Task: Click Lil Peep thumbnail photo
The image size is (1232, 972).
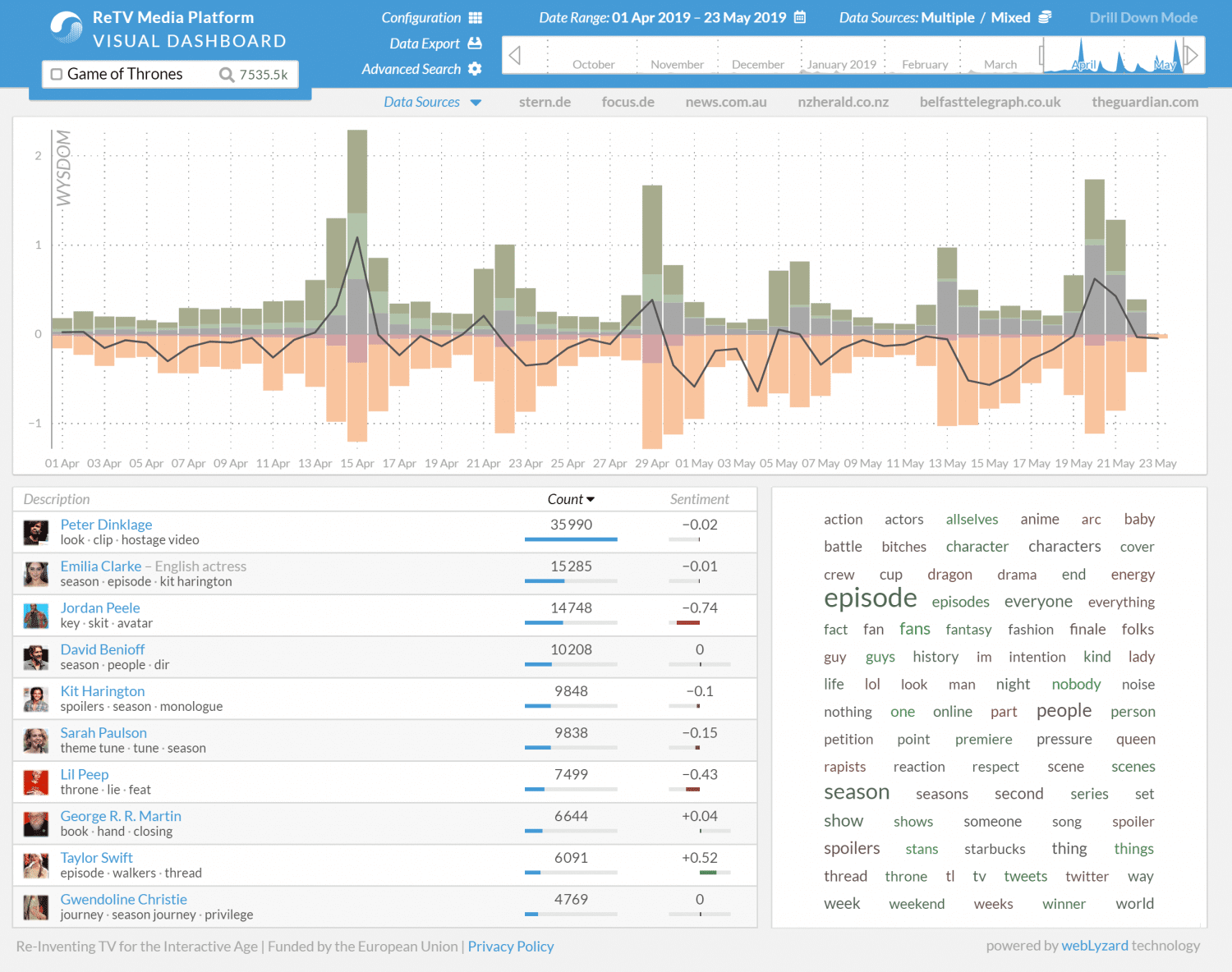Action: coord(36,782)
